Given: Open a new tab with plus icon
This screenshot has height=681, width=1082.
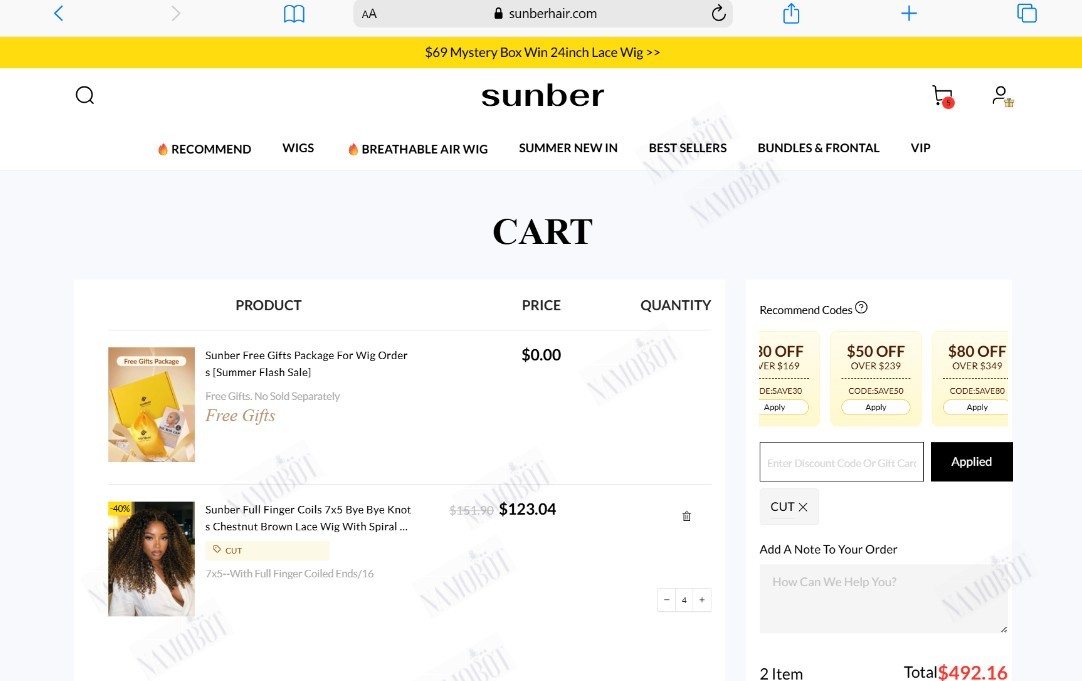Looking at the screenshot, I should (x=909, y=13).
